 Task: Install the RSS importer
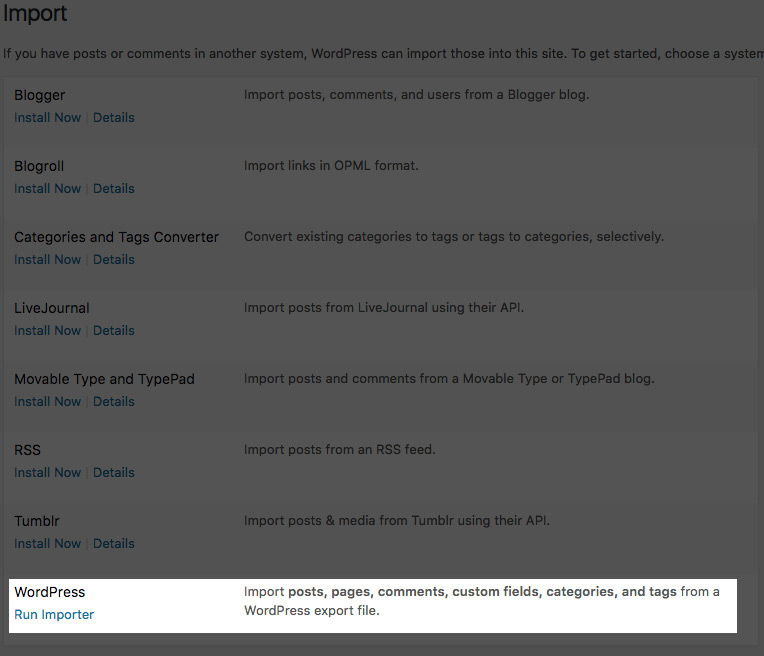(47, 472)
